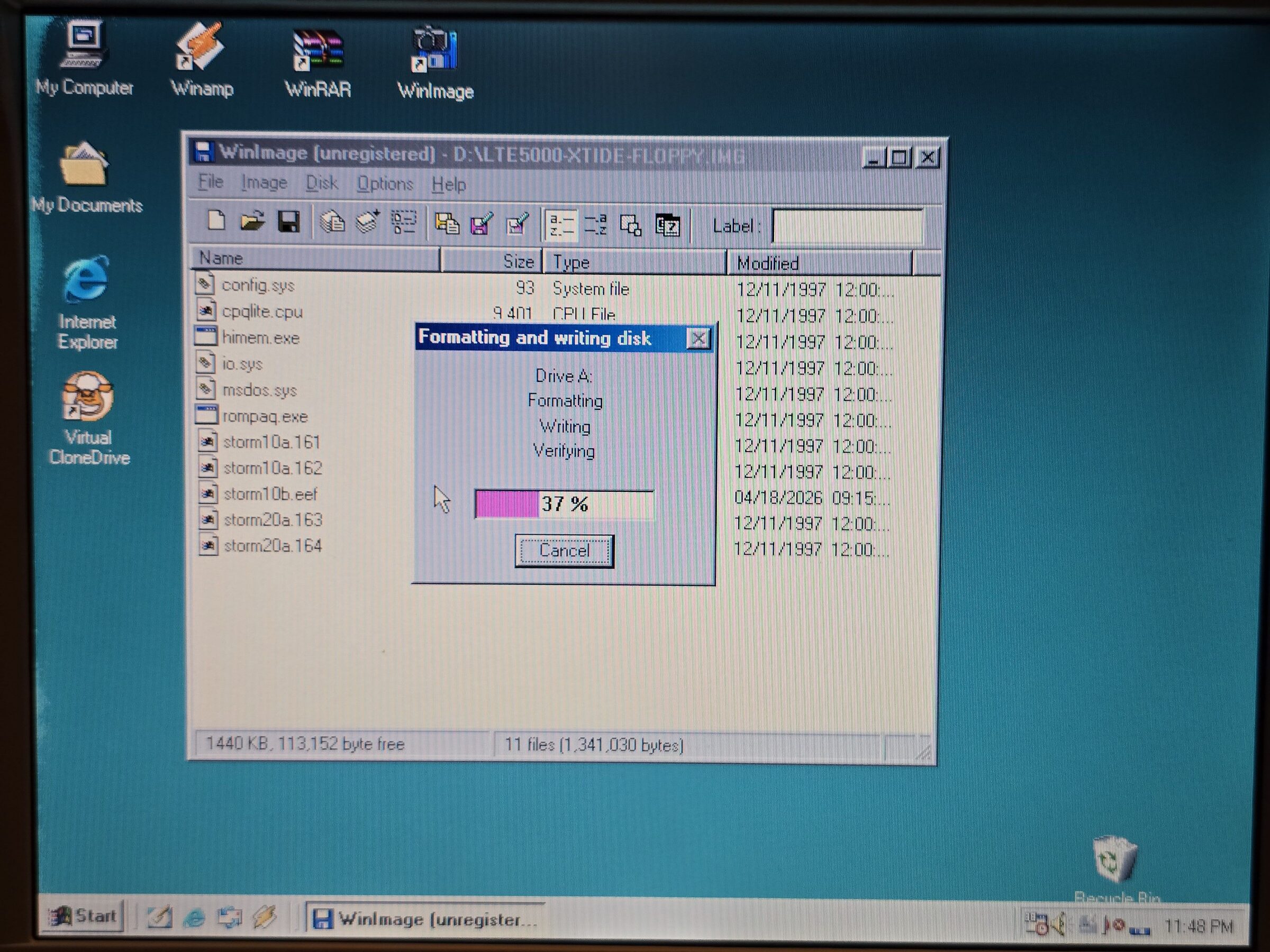Cancel the disk writing operation

[x=565, y=551]
